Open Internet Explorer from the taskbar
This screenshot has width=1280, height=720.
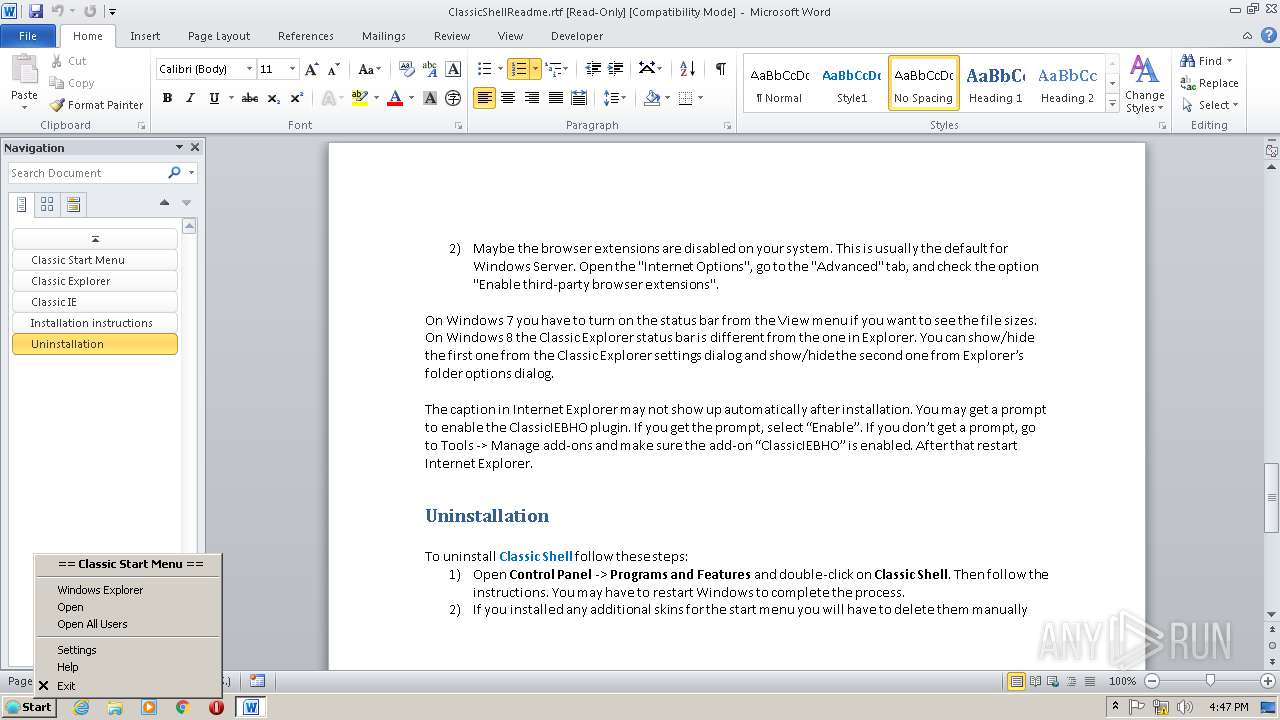81,707
